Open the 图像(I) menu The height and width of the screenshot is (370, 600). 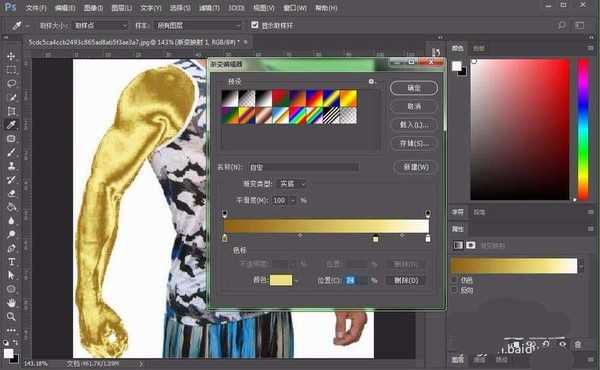pos(94,8)
